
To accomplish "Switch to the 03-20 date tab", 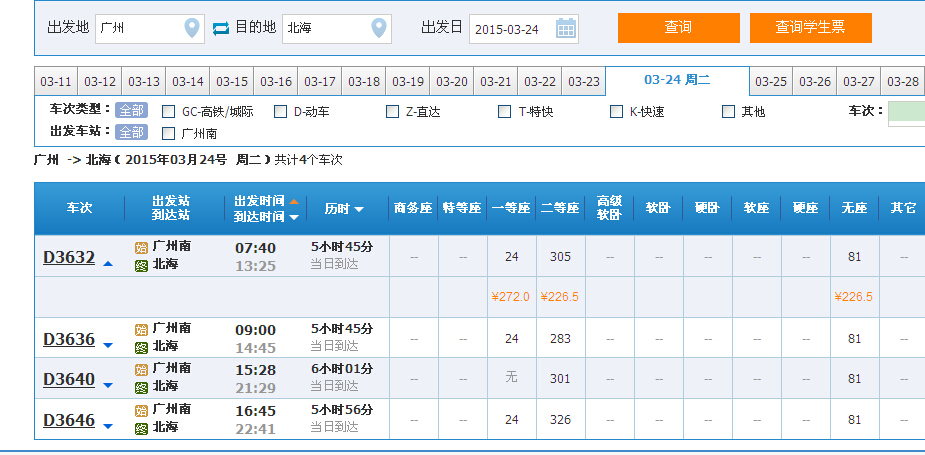I will coord(452,81).
